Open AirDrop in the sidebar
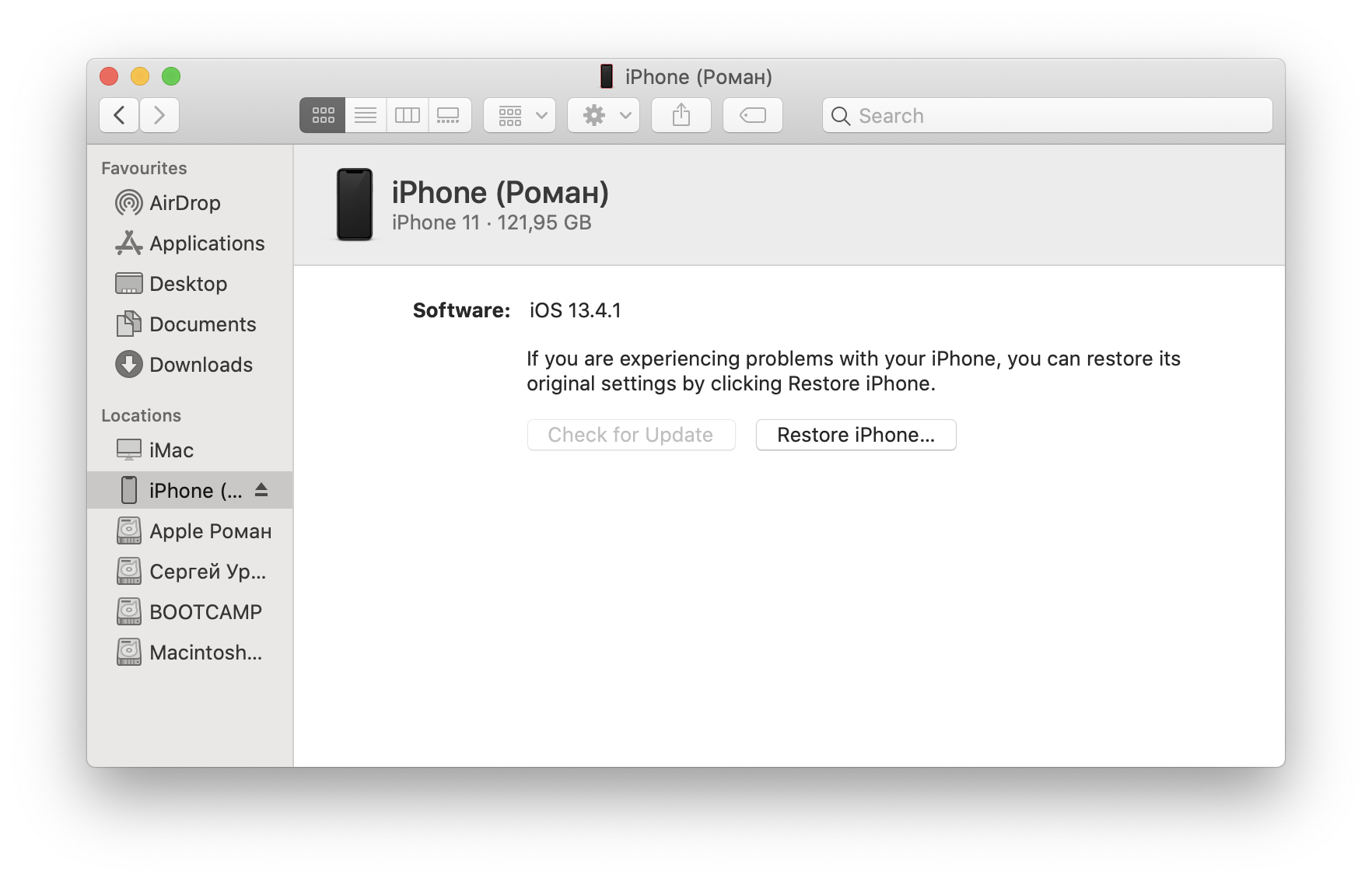1372x882 pixels. tap(190, 203)
